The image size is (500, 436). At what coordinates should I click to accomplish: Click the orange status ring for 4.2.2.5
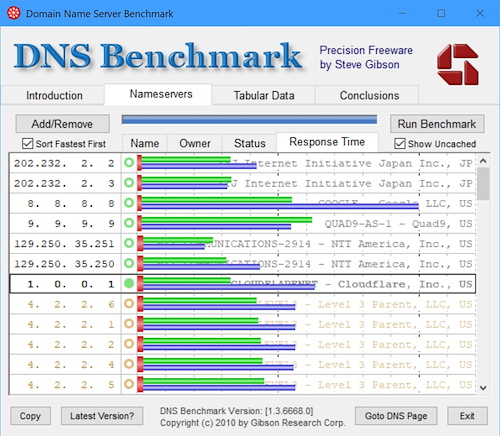pos(129,384)
